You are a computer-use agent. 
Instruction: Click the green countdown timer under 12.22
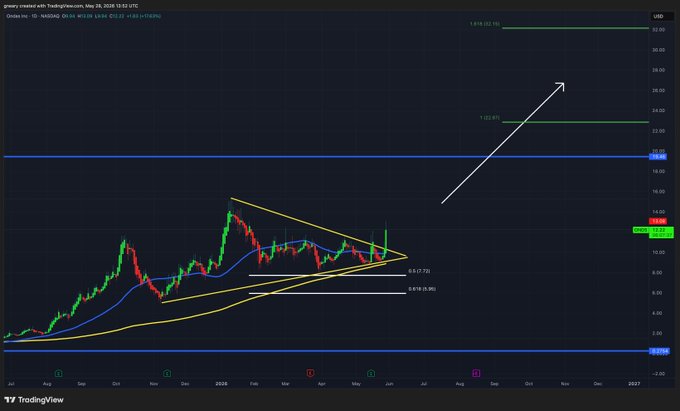click(661, 235)
